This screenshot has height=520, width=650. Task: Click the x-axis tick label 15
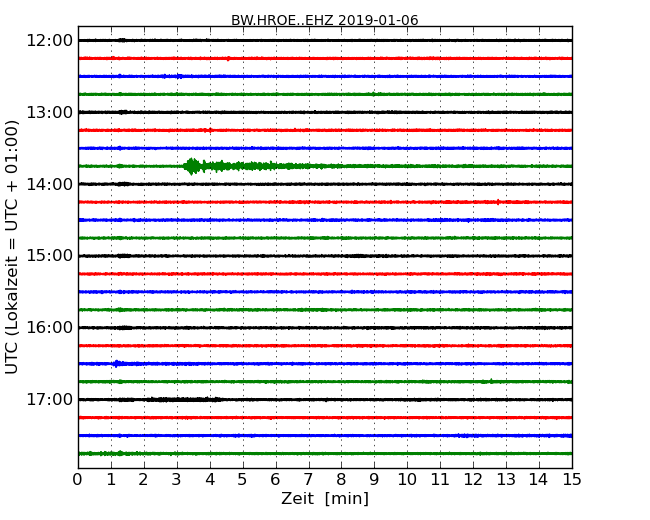click(x=572, y=480)
